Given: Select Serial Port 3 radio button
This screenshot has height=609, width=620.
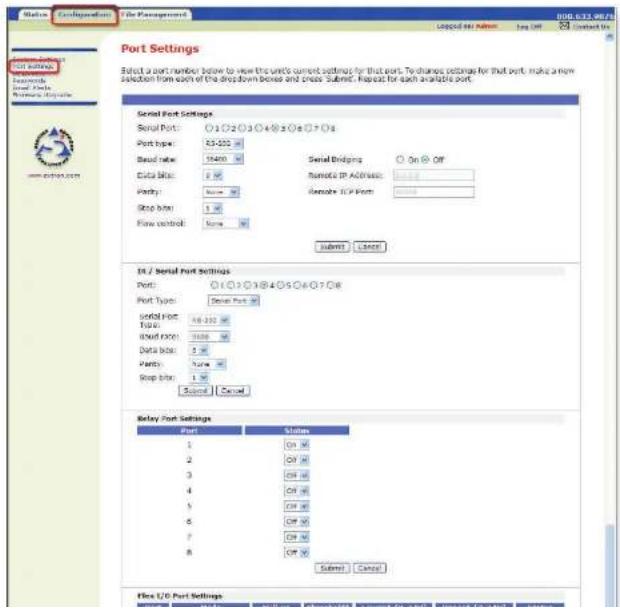Looking at the screenshot, I should pos(242,128).
